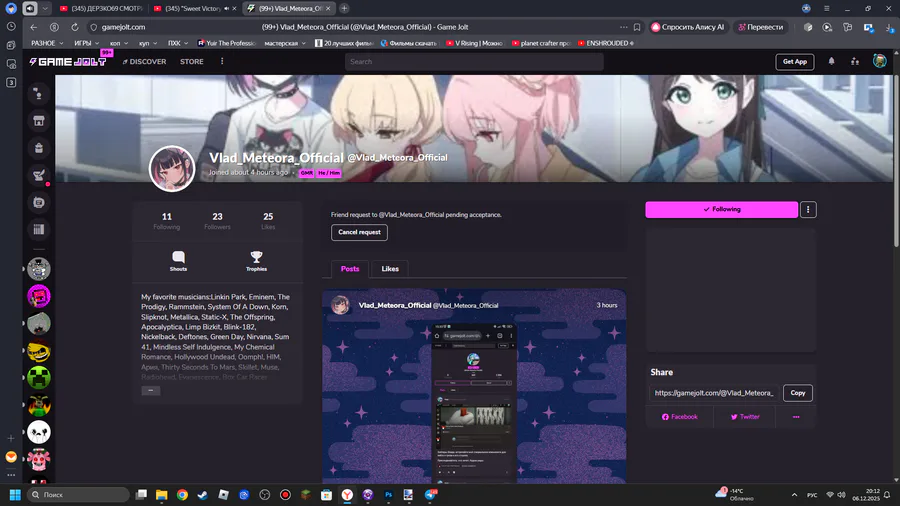Go back in the browser
Screen dimensions: 900x506
click(34, 27)
